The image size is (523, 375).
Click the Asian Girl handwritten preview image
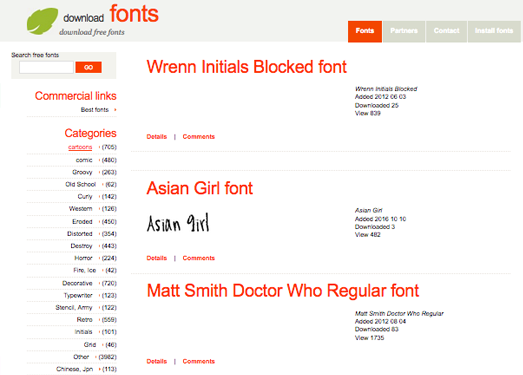coord(178,223)
